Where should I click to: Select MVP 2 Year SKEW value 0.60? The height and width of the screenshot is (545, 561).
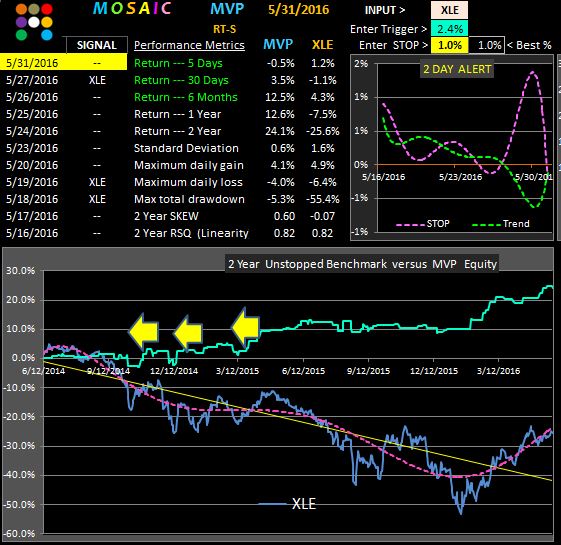click(284, 216)
